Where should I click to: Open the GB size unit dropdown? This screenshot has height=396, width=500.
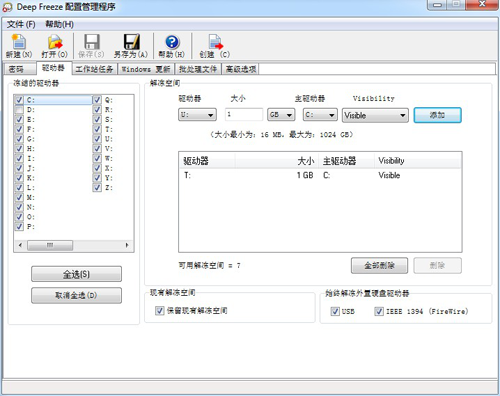[x=281, y=115]
